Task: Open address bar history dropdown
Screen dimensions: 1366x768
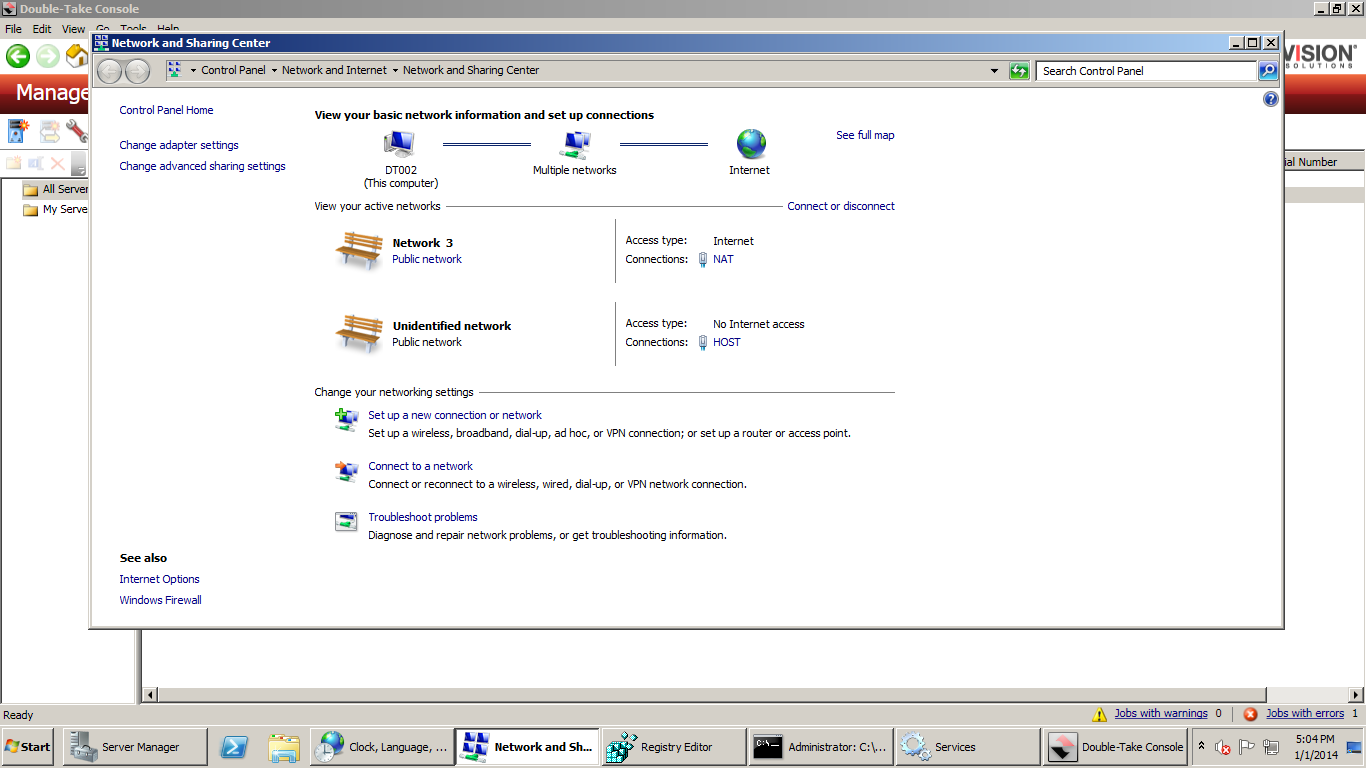Action: click(994, 71)
